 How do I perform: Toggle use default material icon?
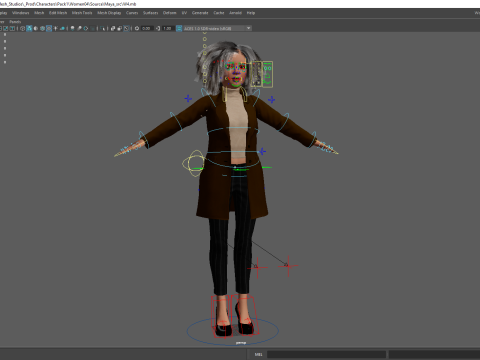[x=36, y=28]
